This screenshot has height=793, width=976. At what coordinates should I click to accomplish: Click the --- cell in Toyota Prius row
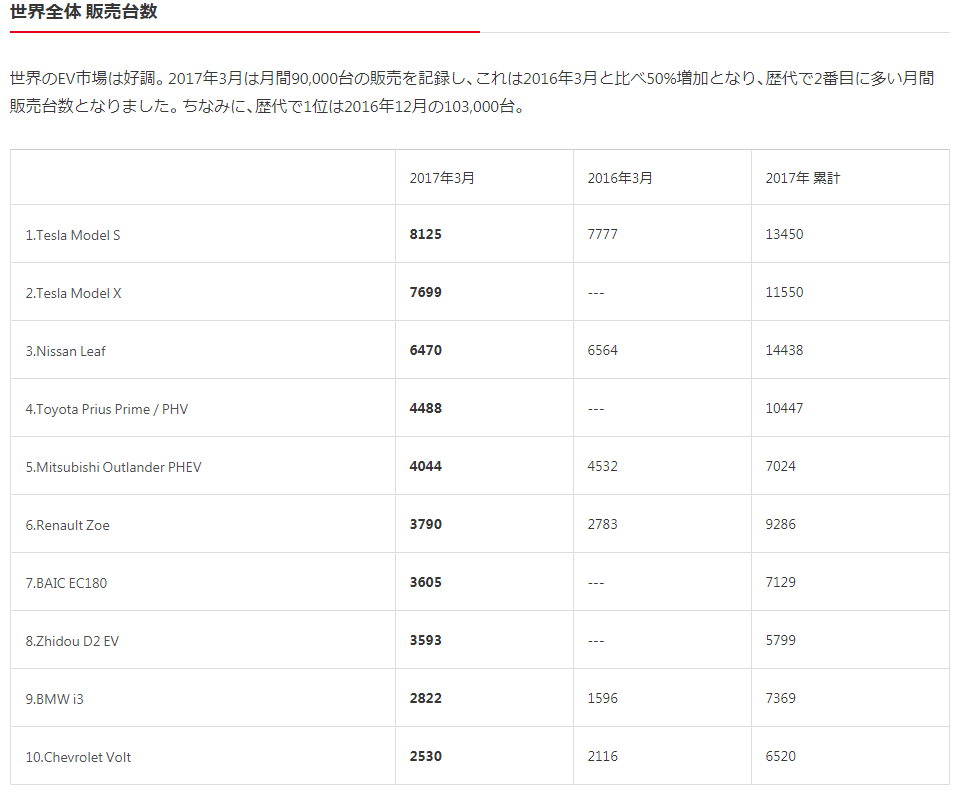click(596, 409)
